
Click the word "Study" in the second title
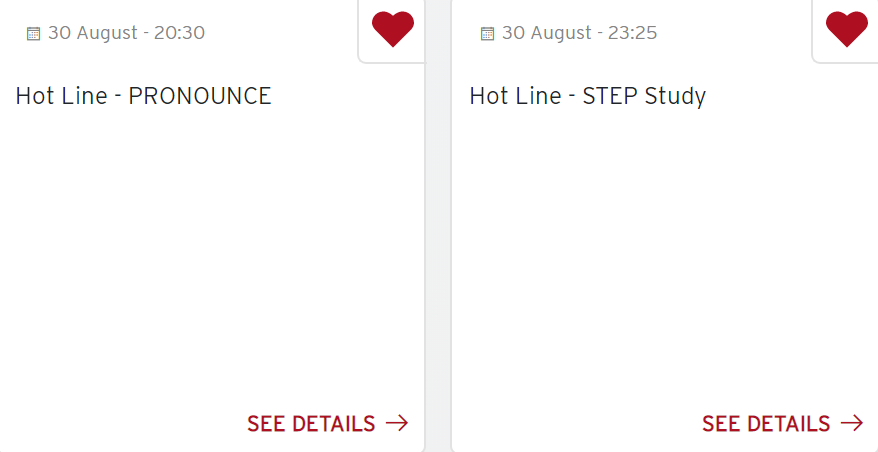pos(675,96)
